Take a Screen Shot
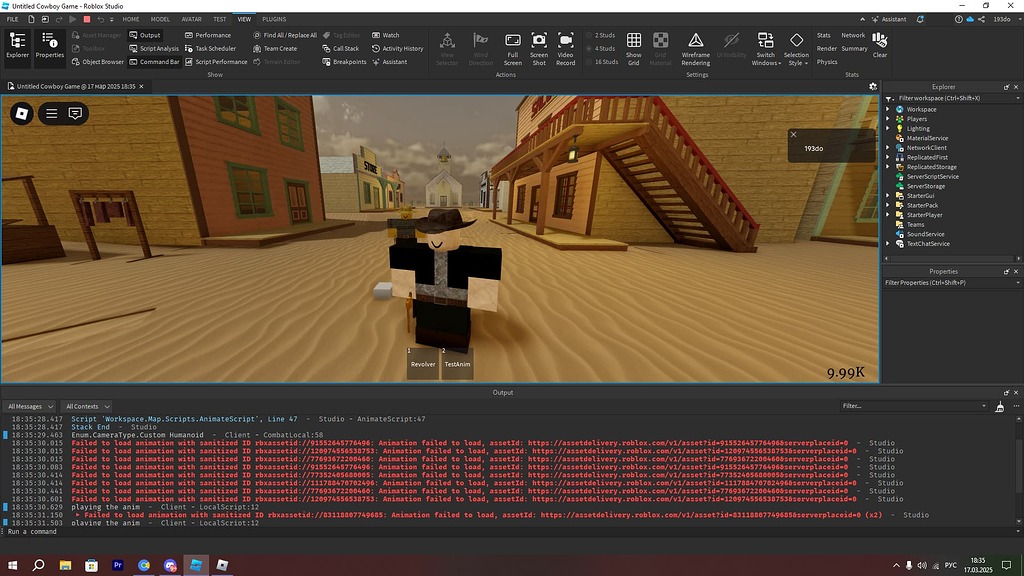 [540, 45]
